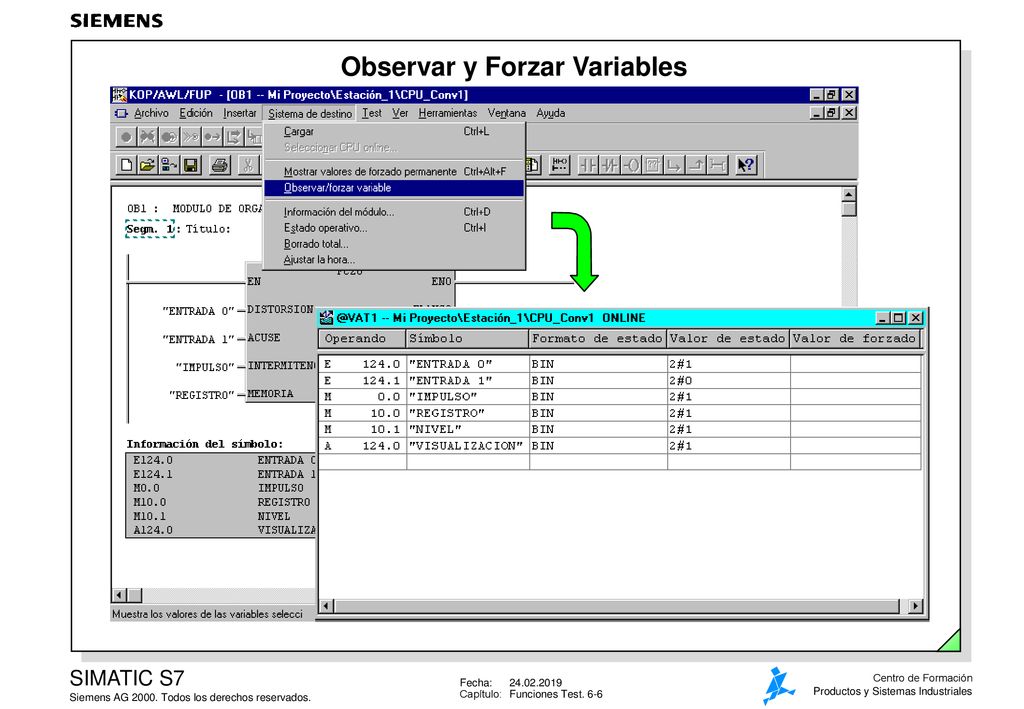Click E124.1 row in symbol information
Image resolution: width=1024 pixels, height=709 pixels.
[220, 475]
